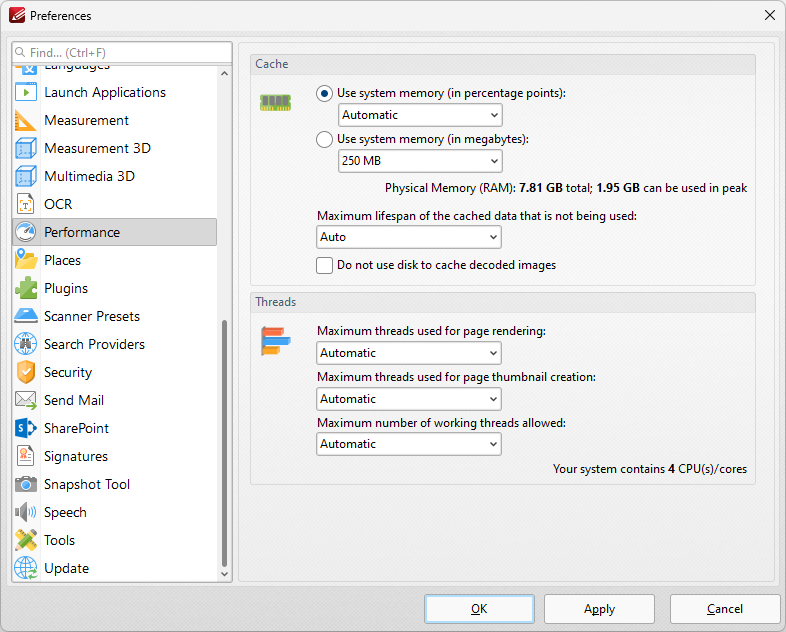Open the percentage memory Automatic dropdown
The image size is (786, 632).
pyautogui.click(x=420, y=115)
